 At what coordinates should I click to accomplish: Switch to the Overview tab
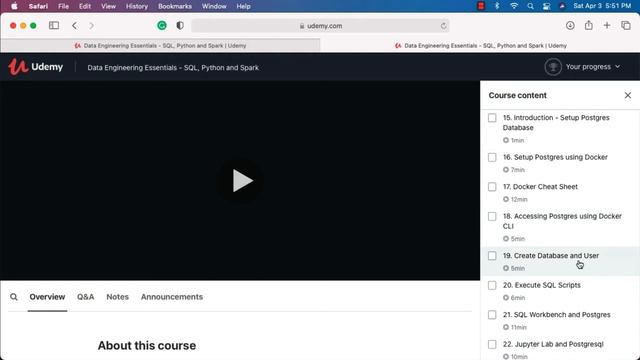tap(47, 297)
